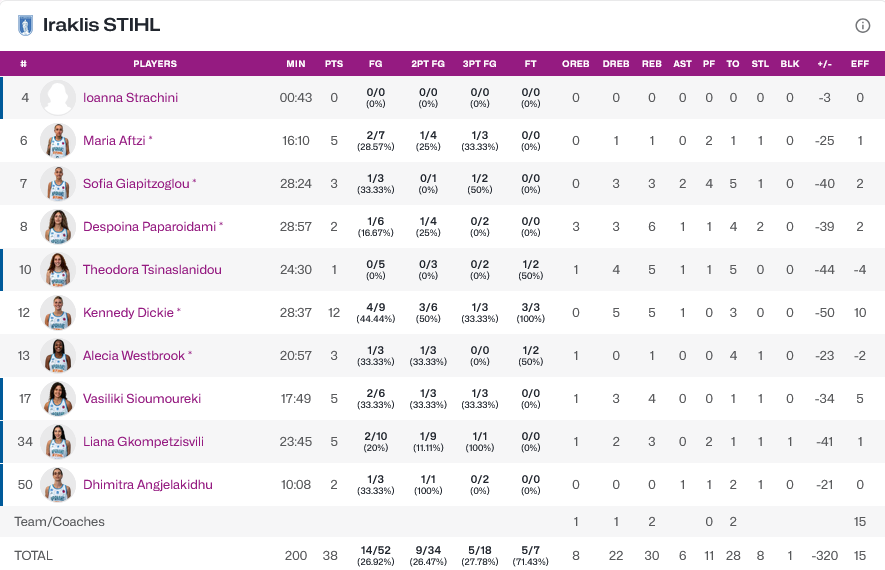Click Maria Aftzi's player photo

pyautogui.click(x=58, y=141)
